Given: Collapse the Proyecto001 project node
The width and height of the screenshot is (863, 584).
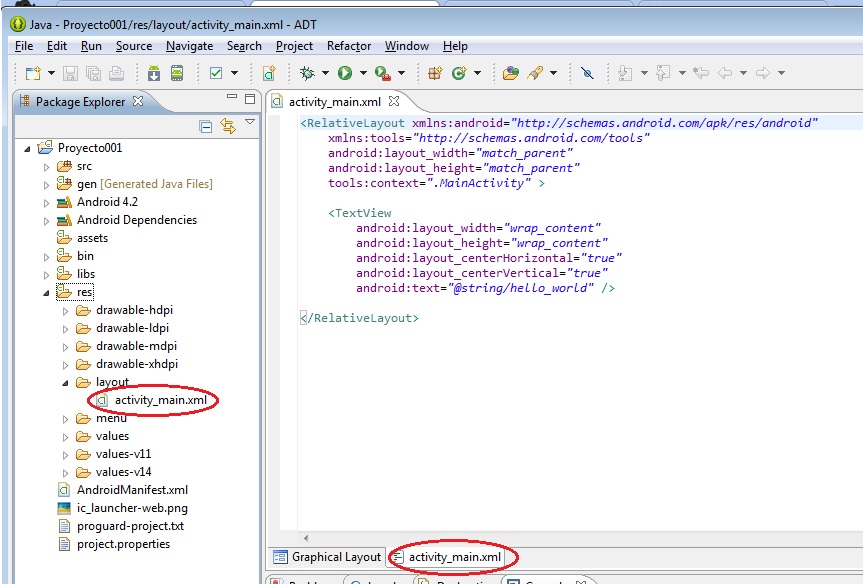Looking at the screenshot, I should 28,149.
